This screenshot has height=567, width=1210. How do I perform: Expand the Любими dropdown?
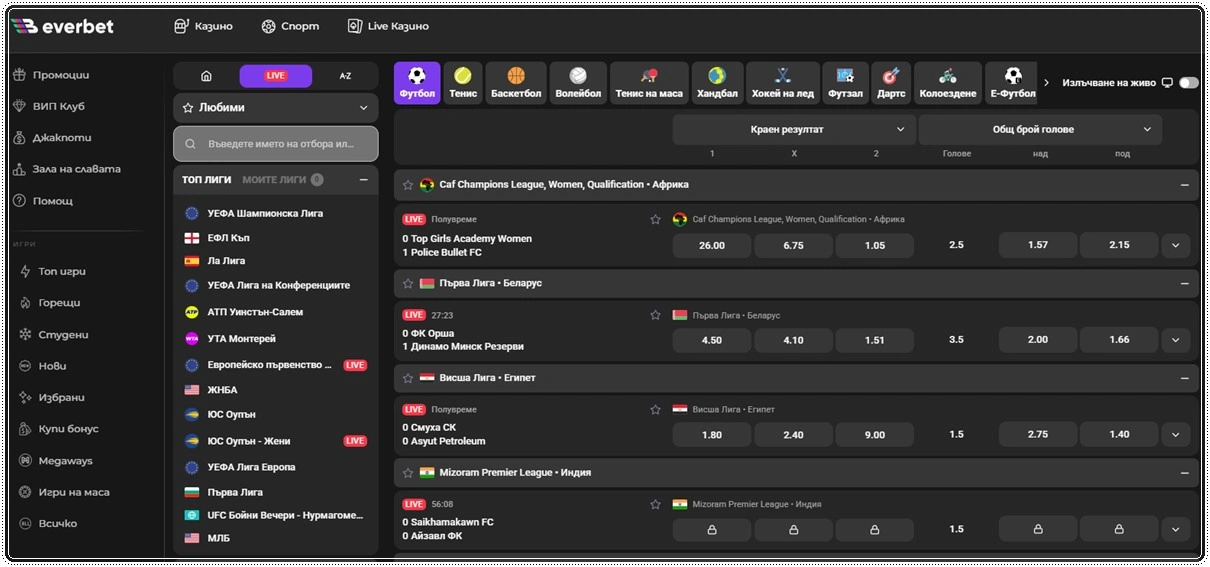coord(276,107)
